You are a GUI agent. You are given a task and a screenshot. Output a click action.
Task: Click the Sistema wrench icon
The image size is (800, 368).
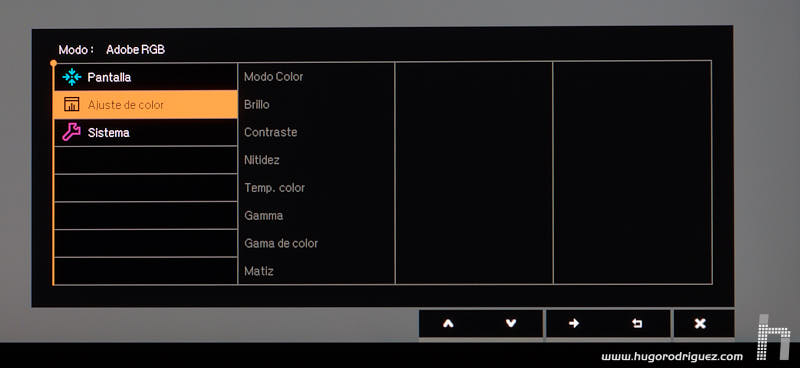(71, 132)
